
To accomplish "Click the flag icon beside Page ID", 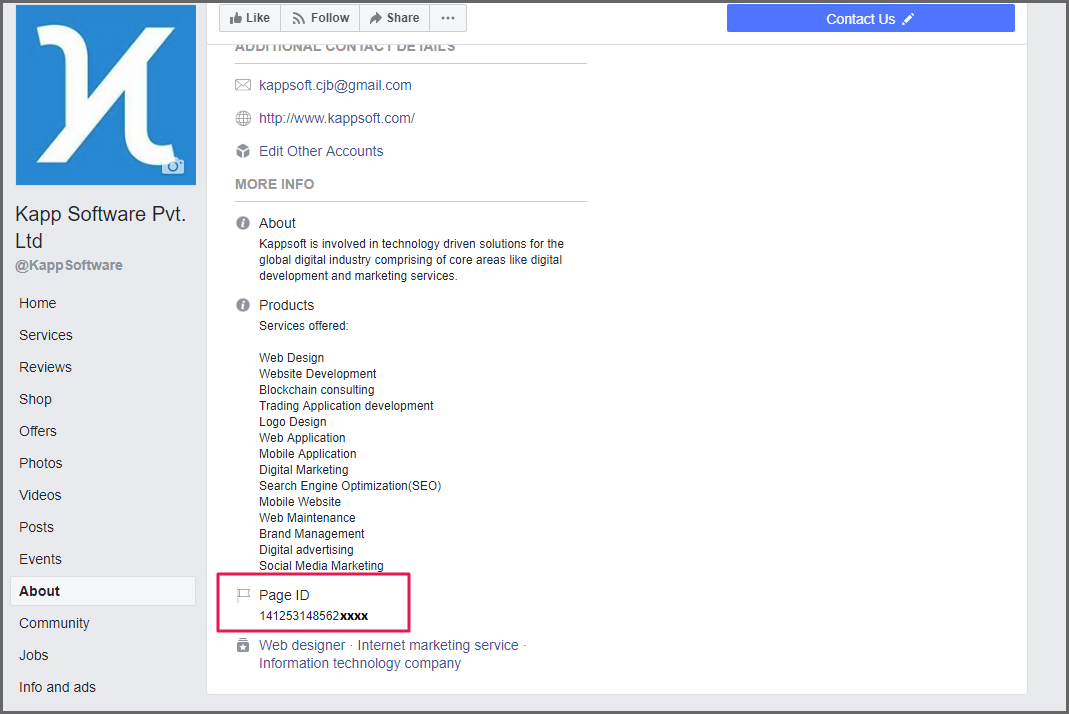I will 243,595.
